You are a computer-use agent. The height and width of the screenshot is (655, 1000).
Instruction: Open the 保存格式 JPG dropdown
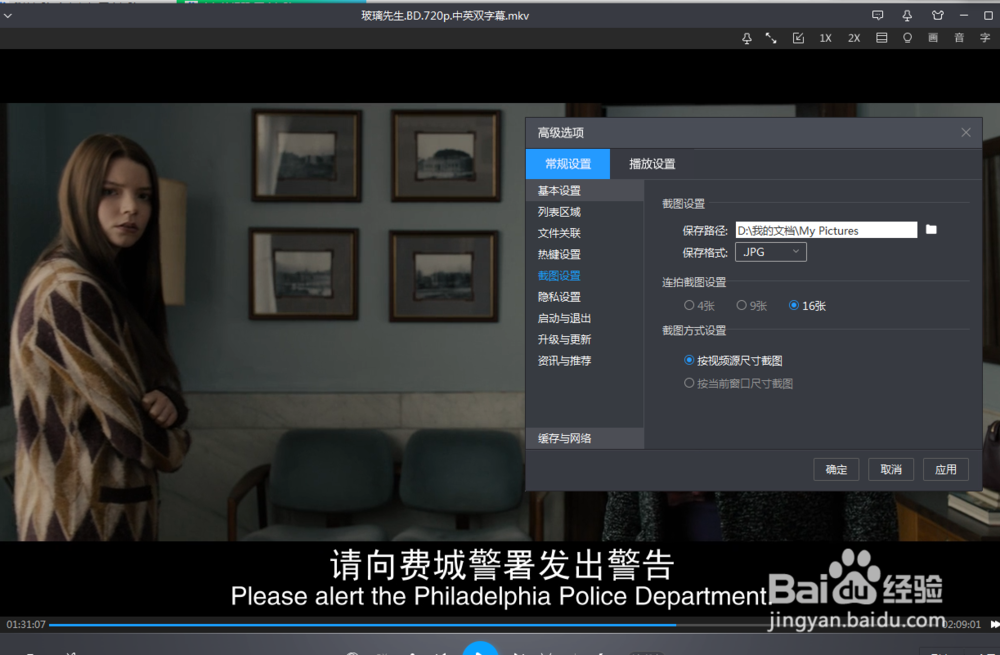[770, 252]
